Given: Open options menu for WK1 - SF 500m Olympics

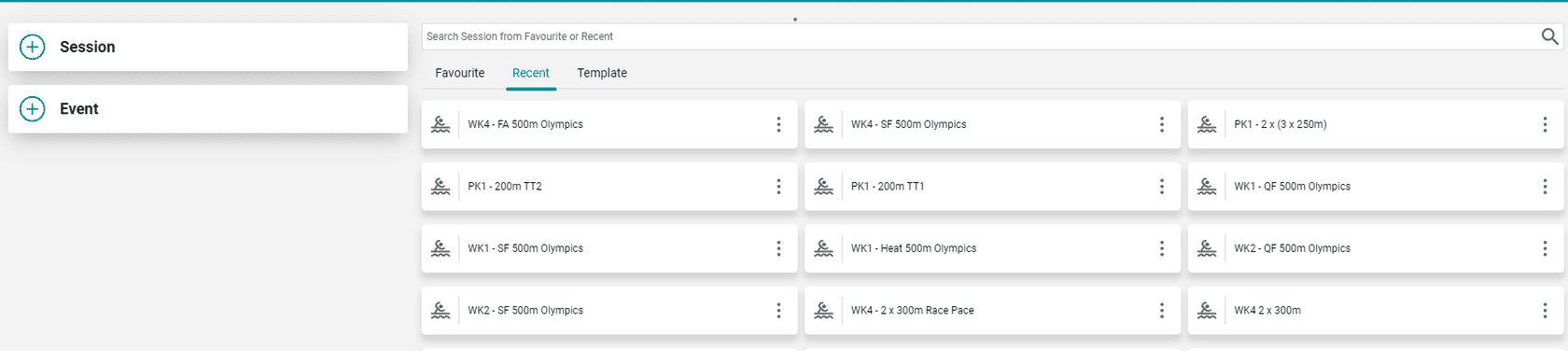Looking at the screenshot, I should click(778, 248).
